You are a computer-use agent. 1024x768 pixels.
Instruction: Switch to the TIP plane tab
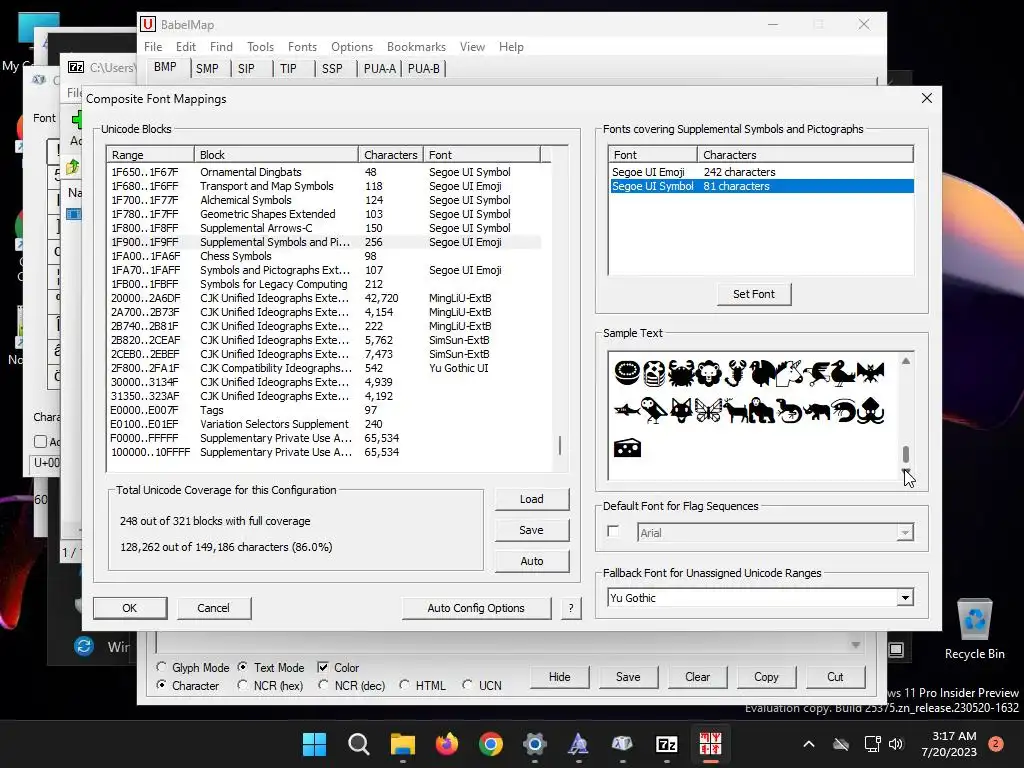pos(288,69)
